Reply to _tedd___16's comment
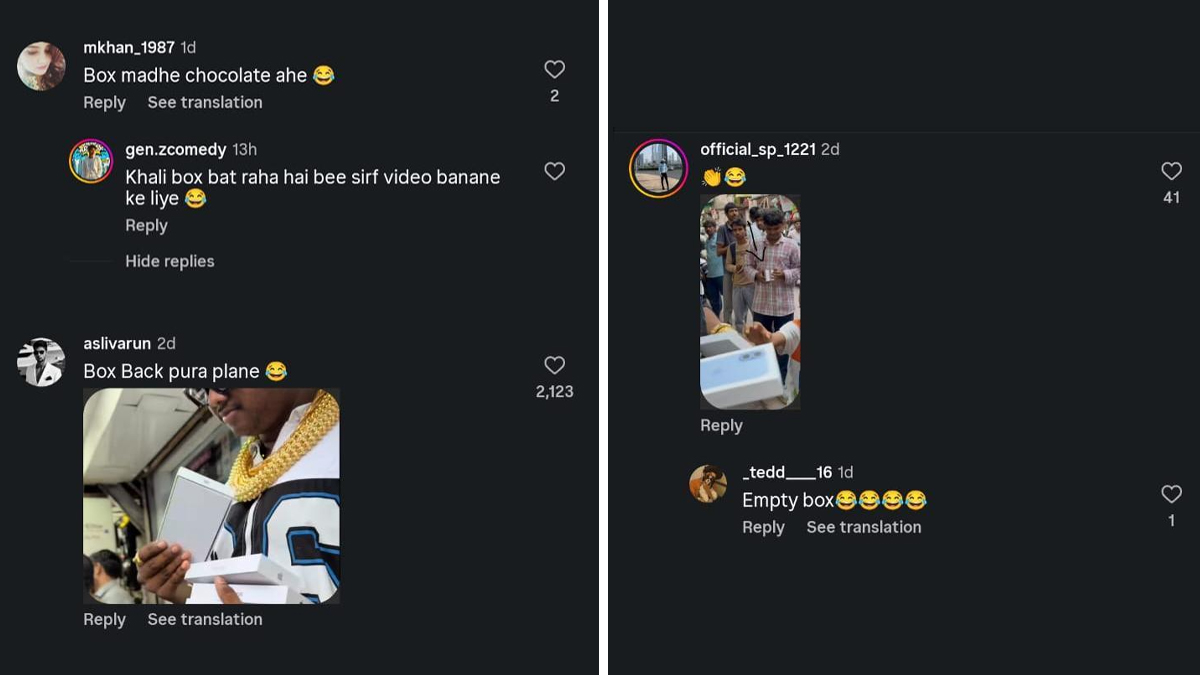Screen dimensions: 1200x675 763,527
